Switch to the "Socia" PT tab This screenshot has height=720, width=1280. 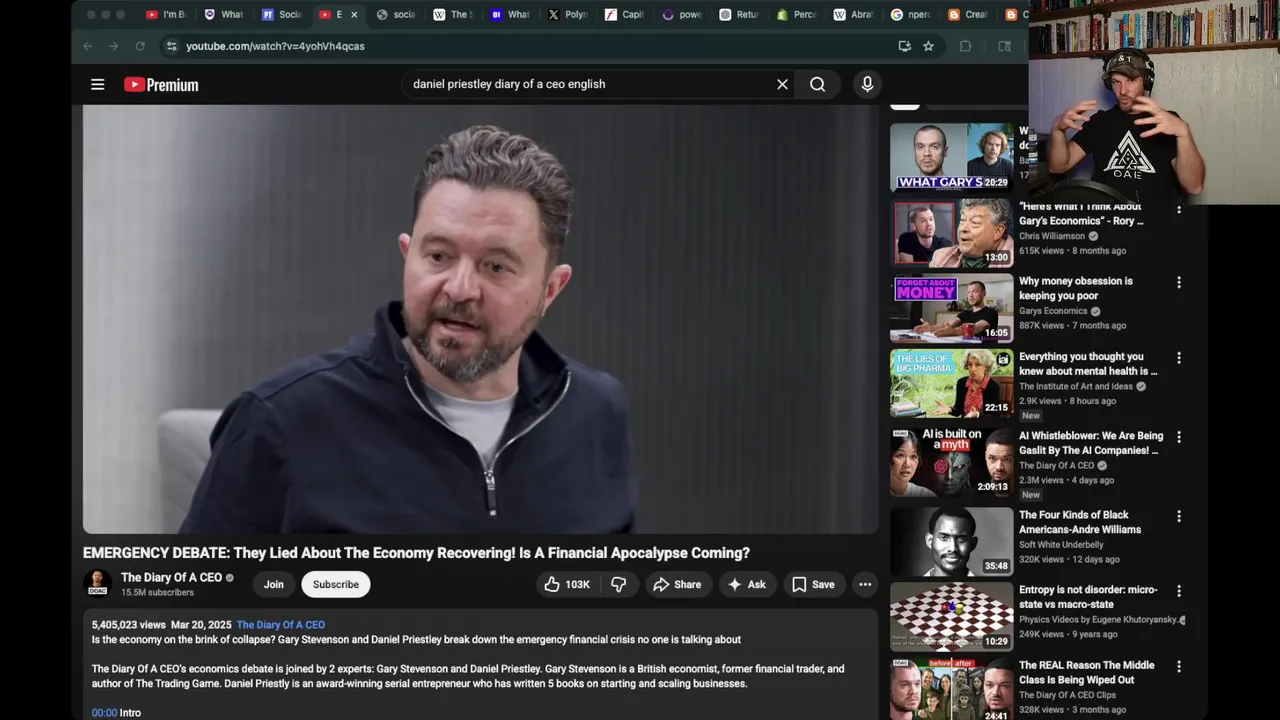[x=281, y=15]
